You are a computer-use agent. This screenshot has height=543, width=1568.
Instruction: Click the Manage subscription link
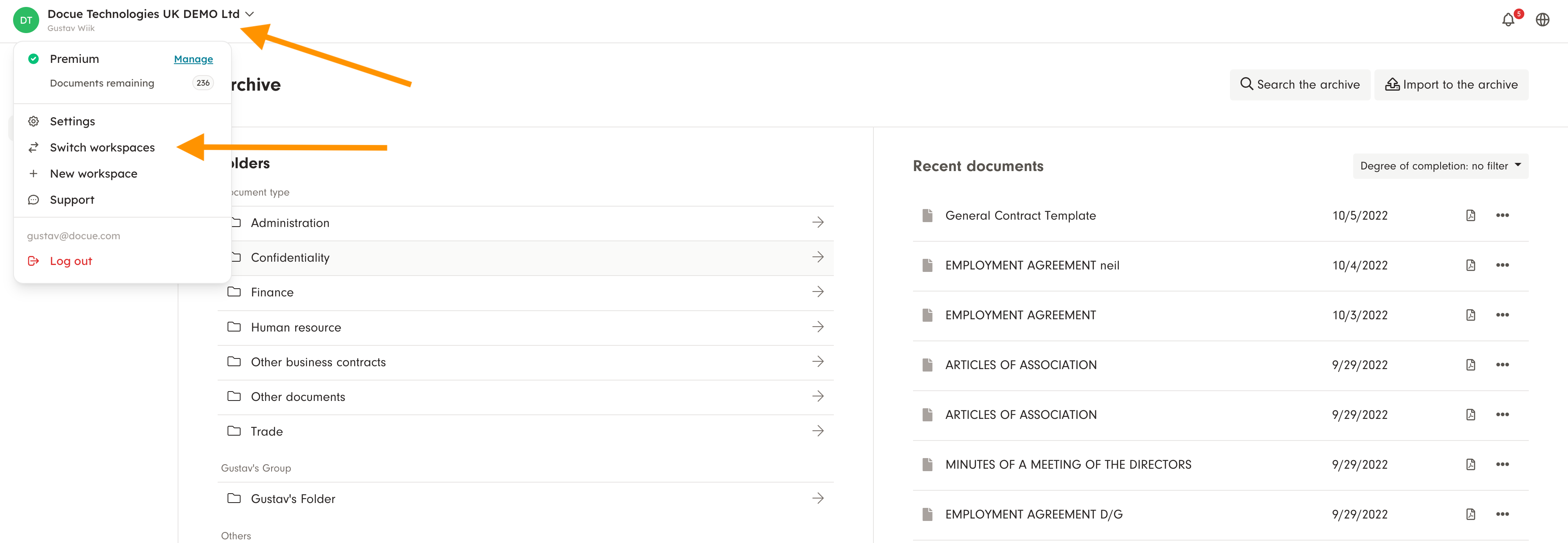[x=193, y=59]
